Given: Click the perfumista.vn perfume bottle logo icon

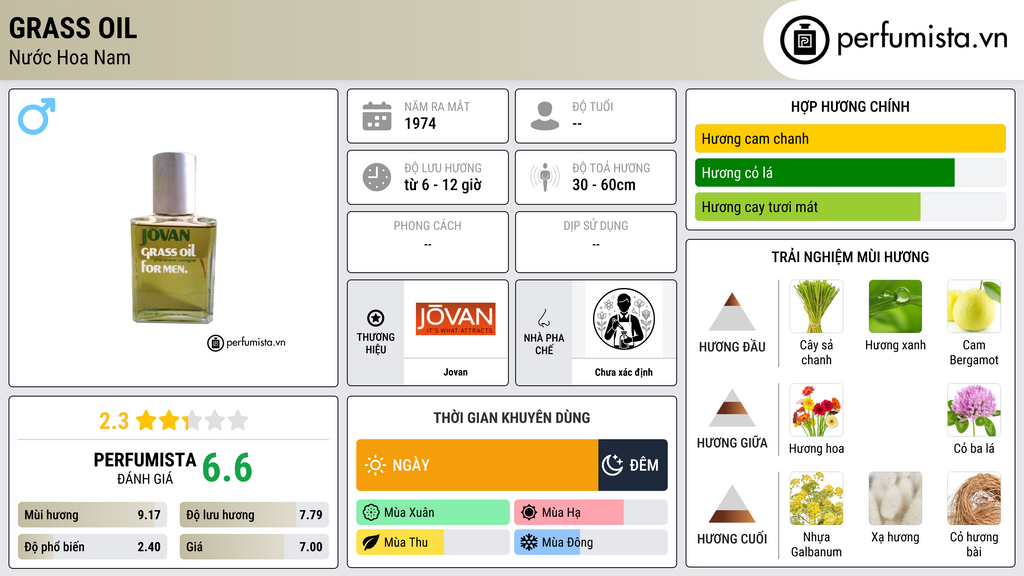Looking at the screenshot, I should [x=804, y=40].
